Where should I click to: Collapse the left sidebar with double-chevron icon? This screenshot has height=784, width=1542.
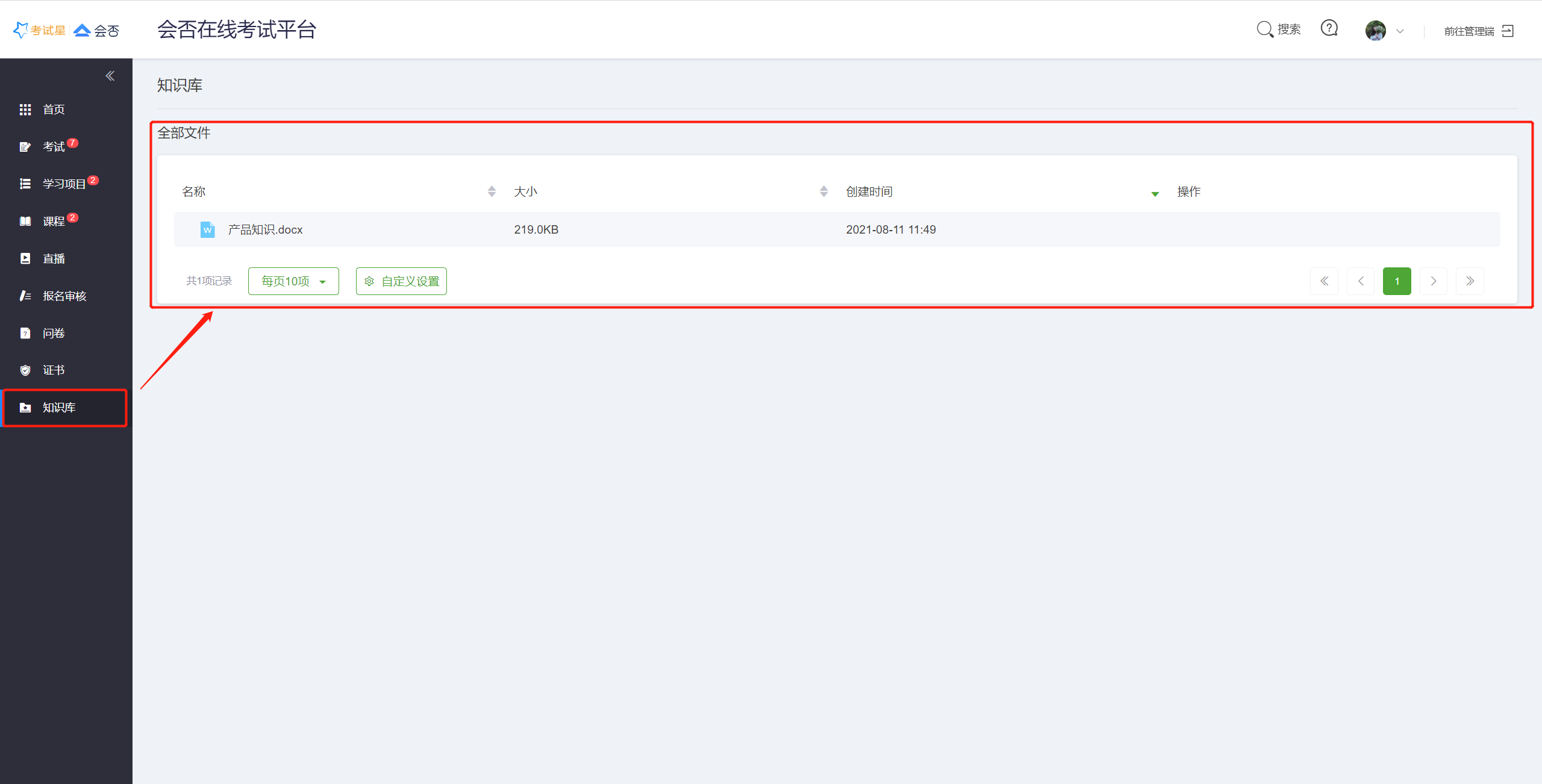tap(110, 76)
